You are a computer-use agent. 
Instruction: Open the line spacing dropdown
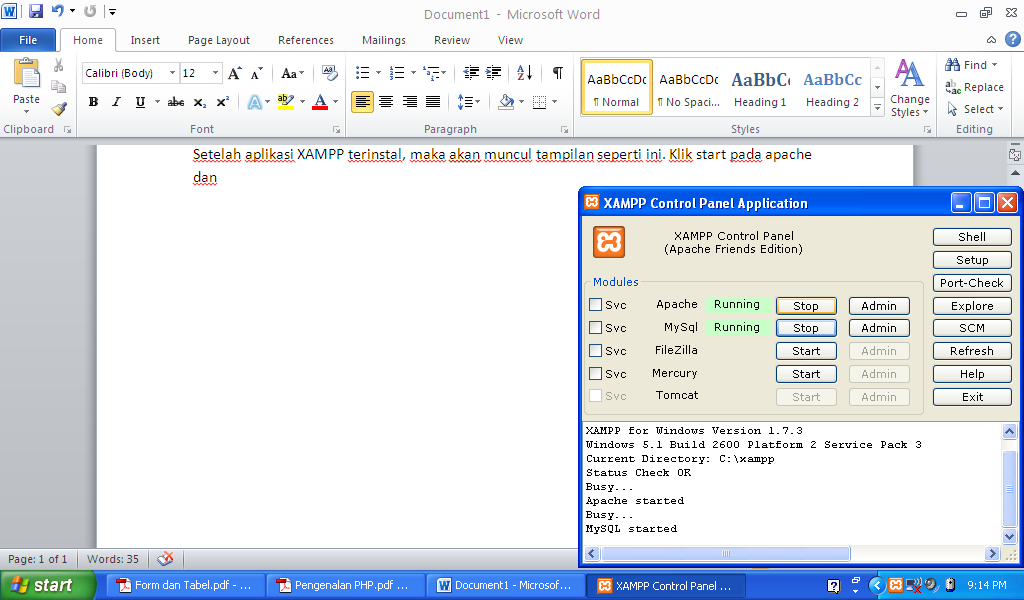(x=469, y=102)
